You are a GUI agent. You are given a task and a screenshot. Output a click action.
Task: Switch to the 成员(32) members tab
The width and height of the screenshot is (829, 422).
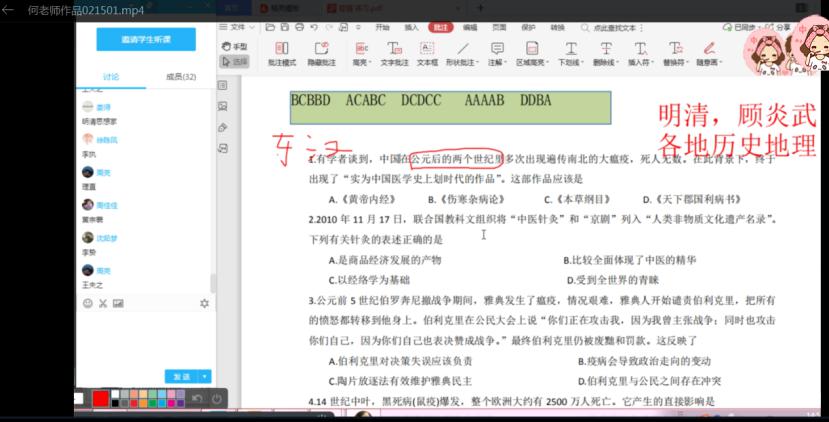[180, 77]
